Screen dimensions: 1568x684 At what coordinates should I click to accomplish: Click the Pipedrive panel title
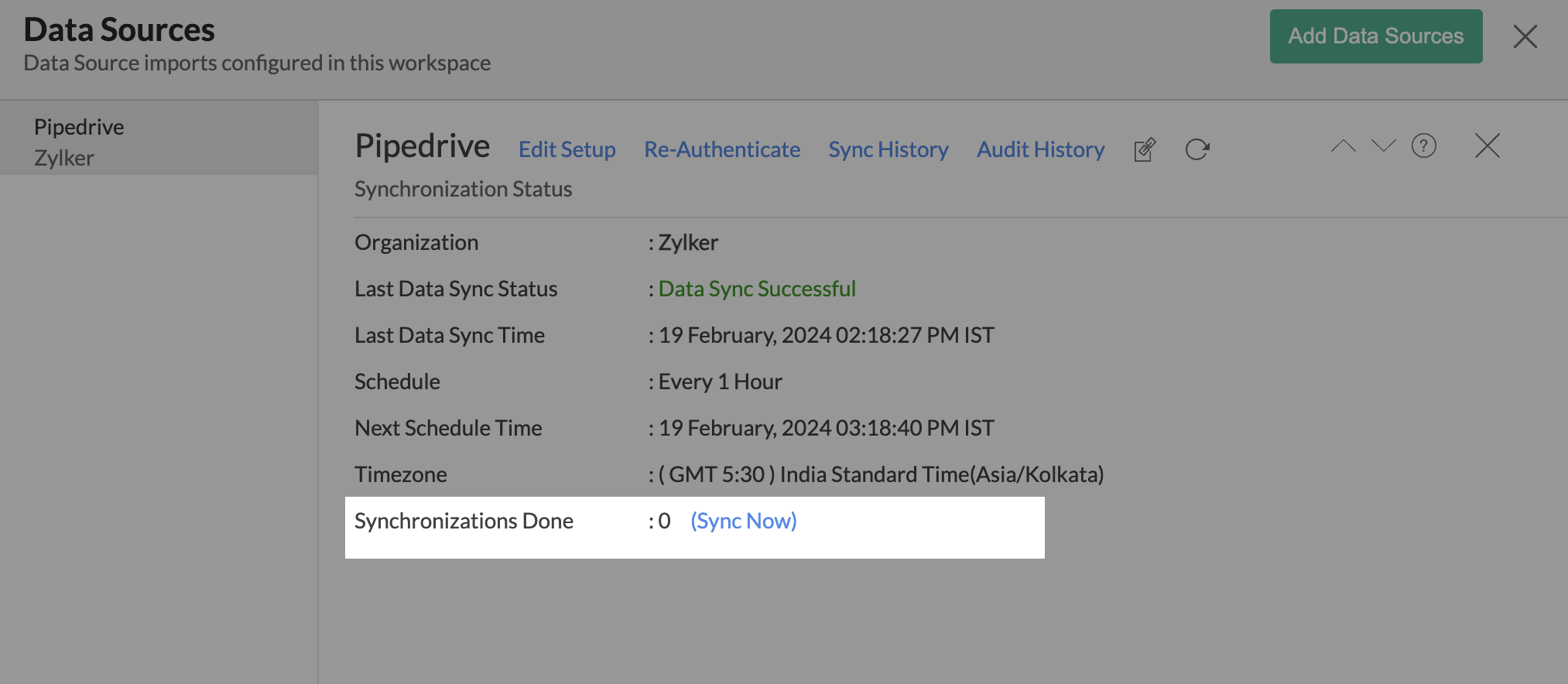[x=423, y=145]
